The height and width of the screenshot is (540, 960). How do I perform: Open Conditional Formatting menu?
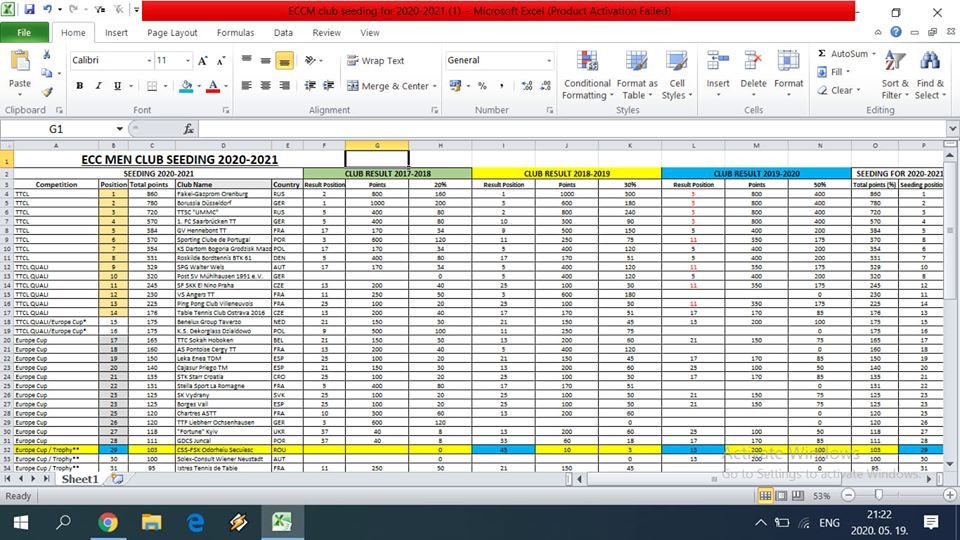tap(587, 75)
